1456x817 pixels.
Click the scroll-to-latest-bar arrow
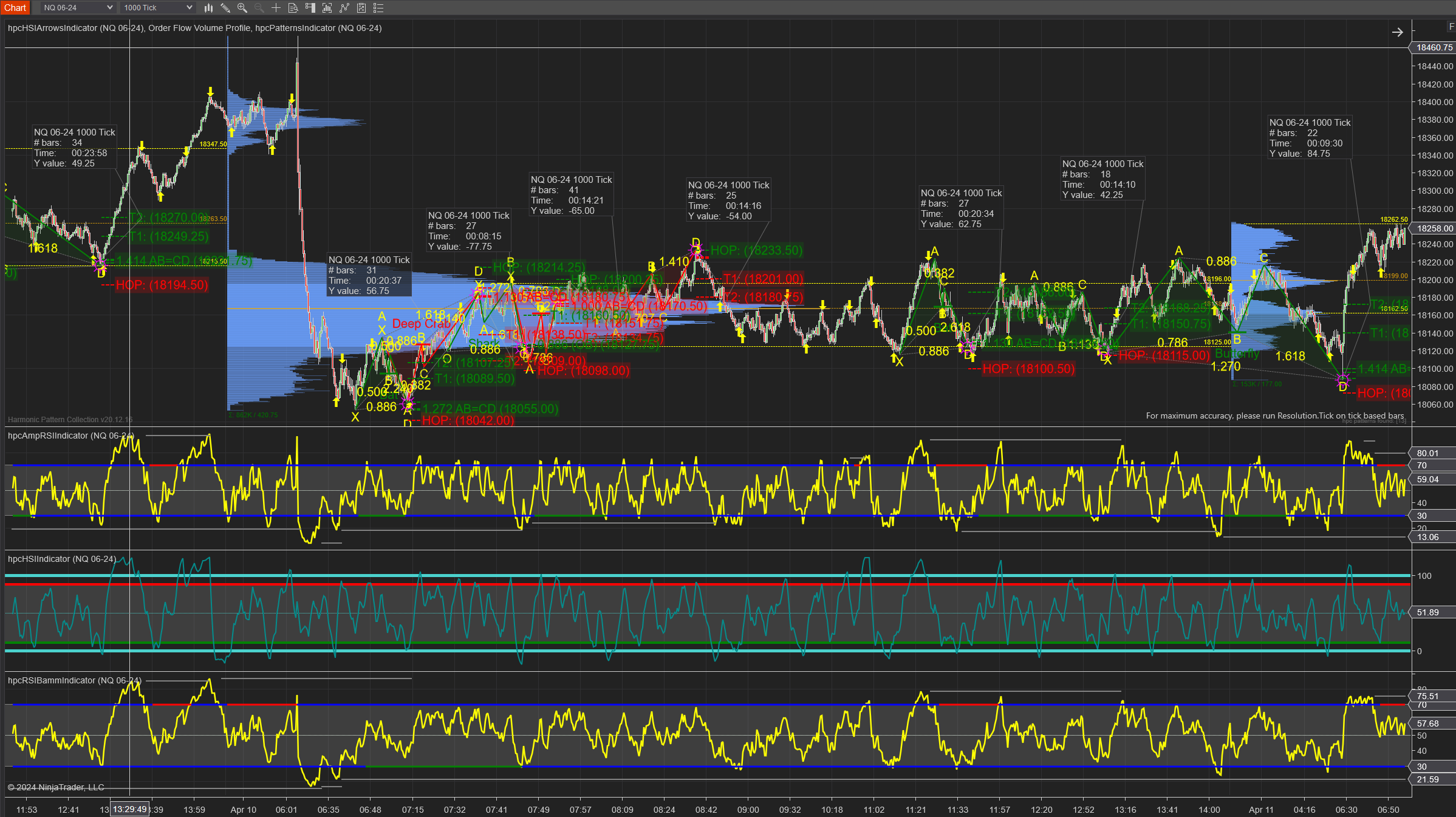tap(1397, 32)
